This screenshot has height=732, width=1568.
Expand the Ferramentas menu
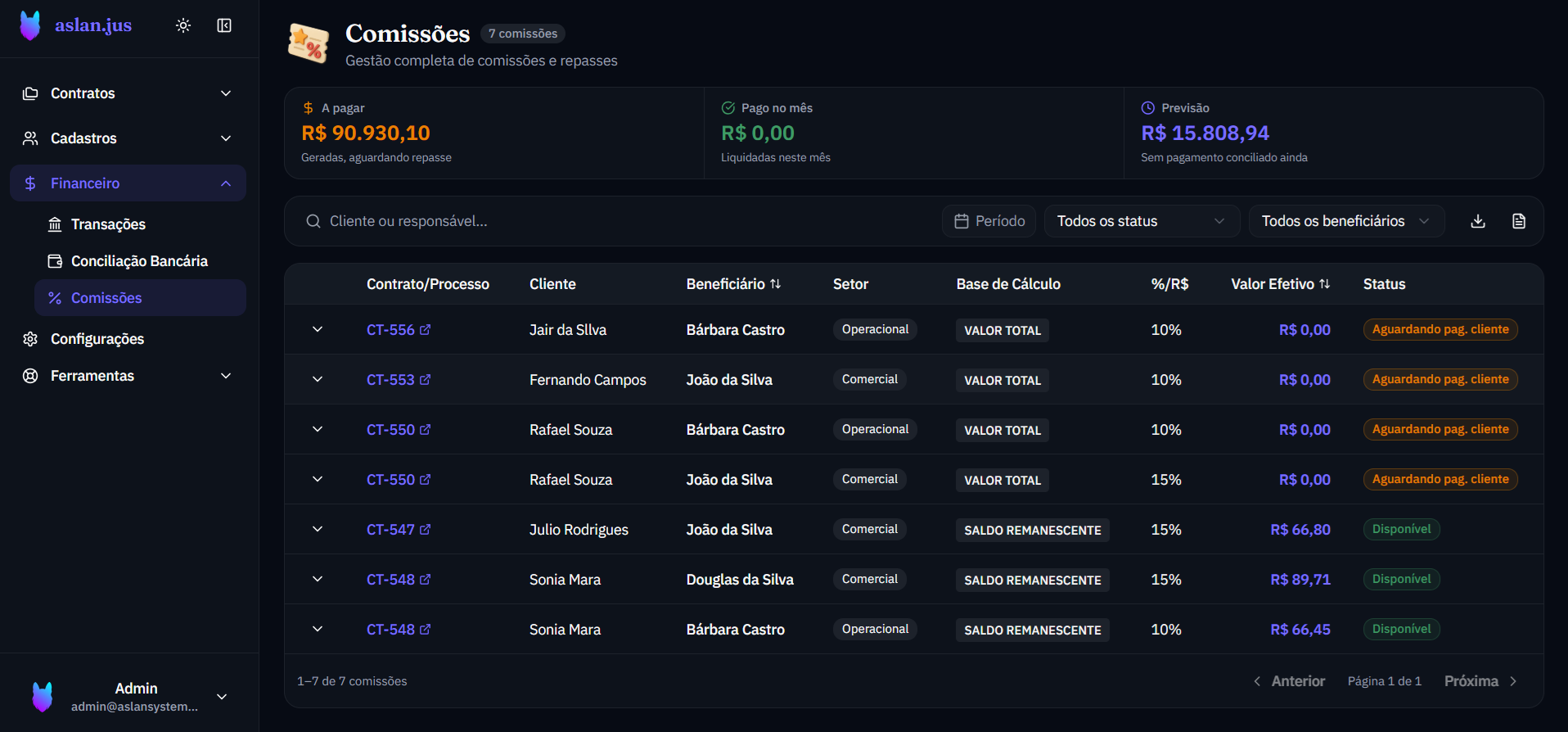[129, 376]
